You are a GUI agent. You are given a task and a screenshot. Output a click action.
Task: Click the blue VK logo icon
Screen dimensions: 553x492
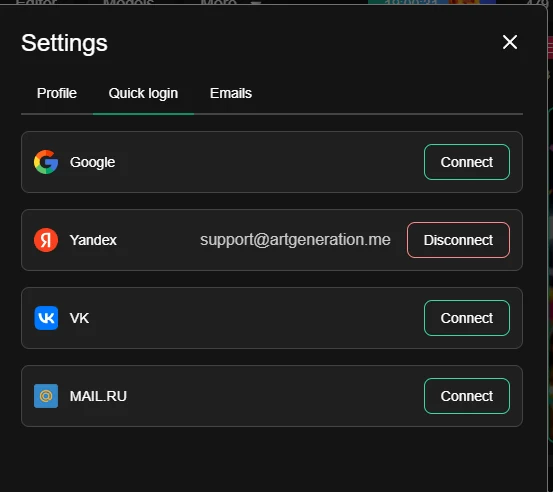click(x=46, y=318)
